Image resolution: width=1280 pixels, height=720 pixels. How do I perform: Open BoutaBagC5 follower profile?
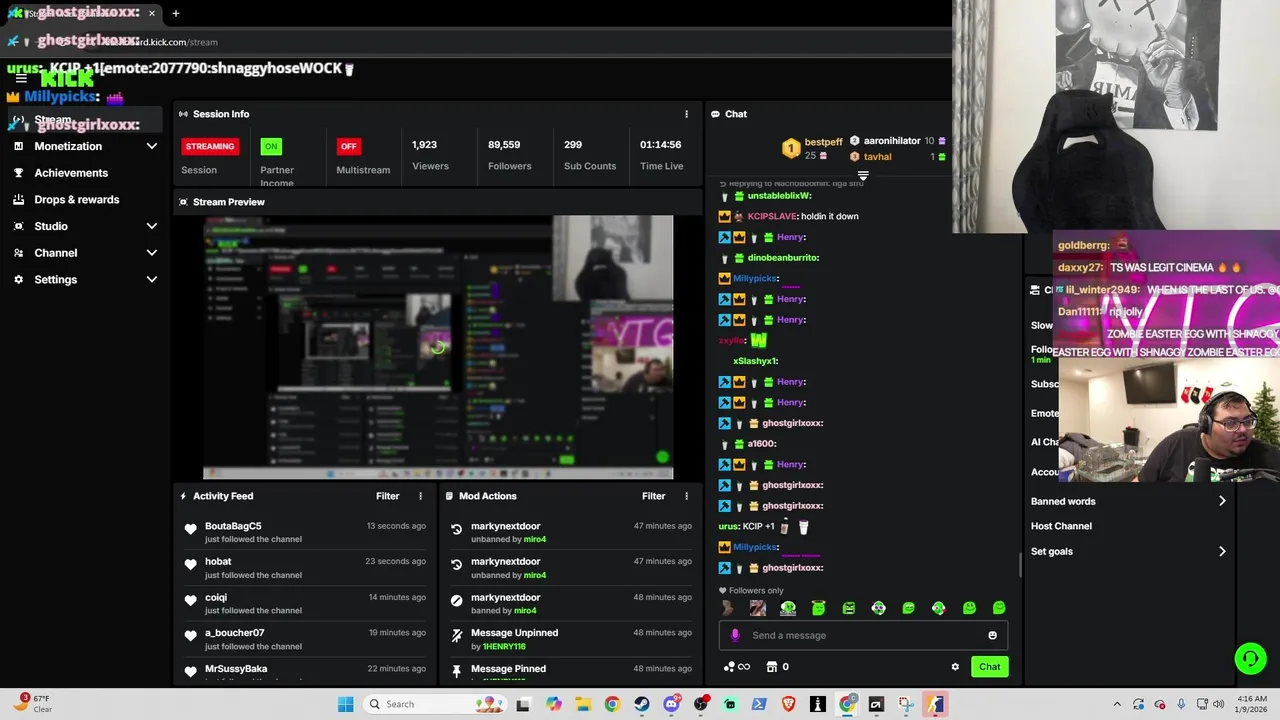pos(233,526)
